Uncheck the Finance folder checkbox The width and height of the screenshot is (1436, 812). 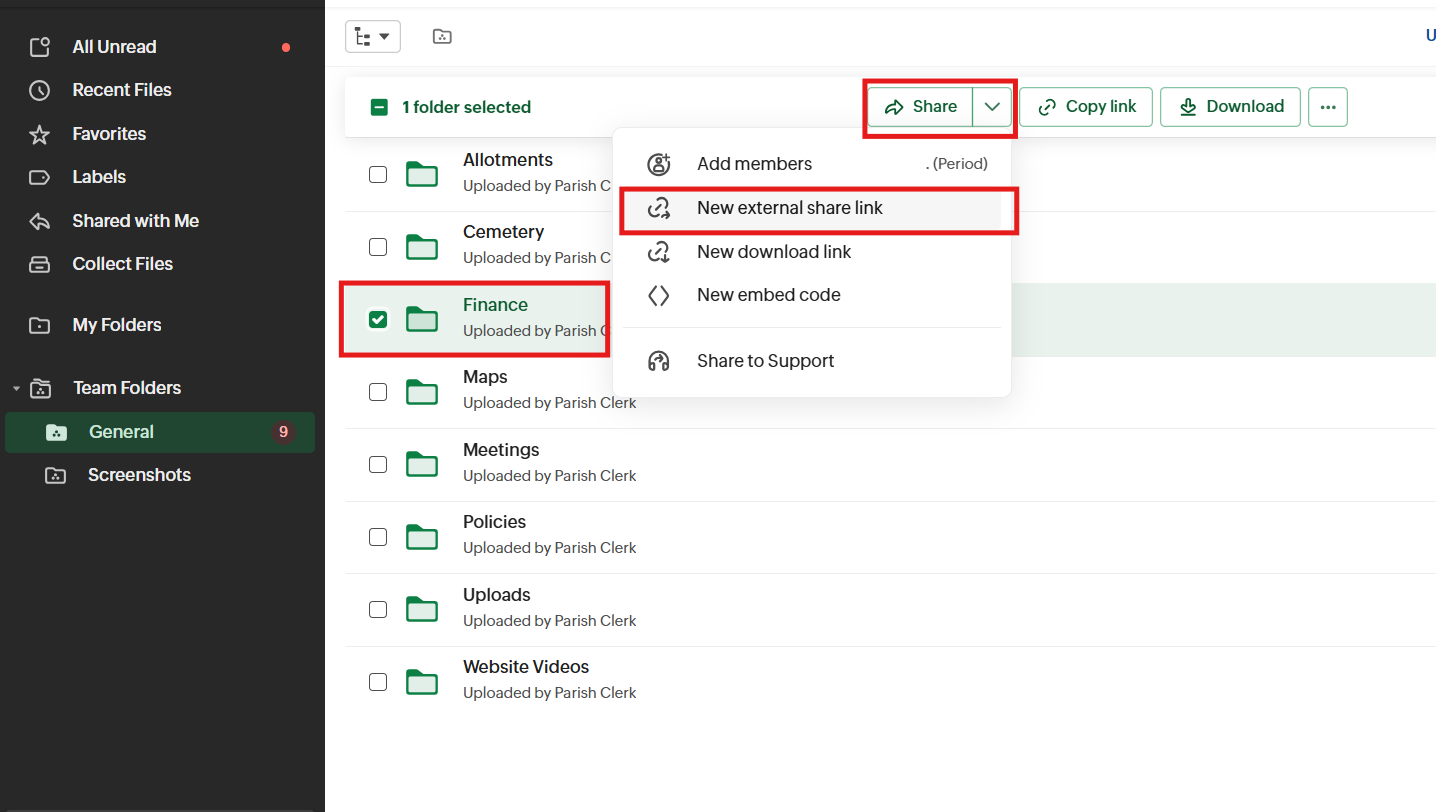pos(378,320)
